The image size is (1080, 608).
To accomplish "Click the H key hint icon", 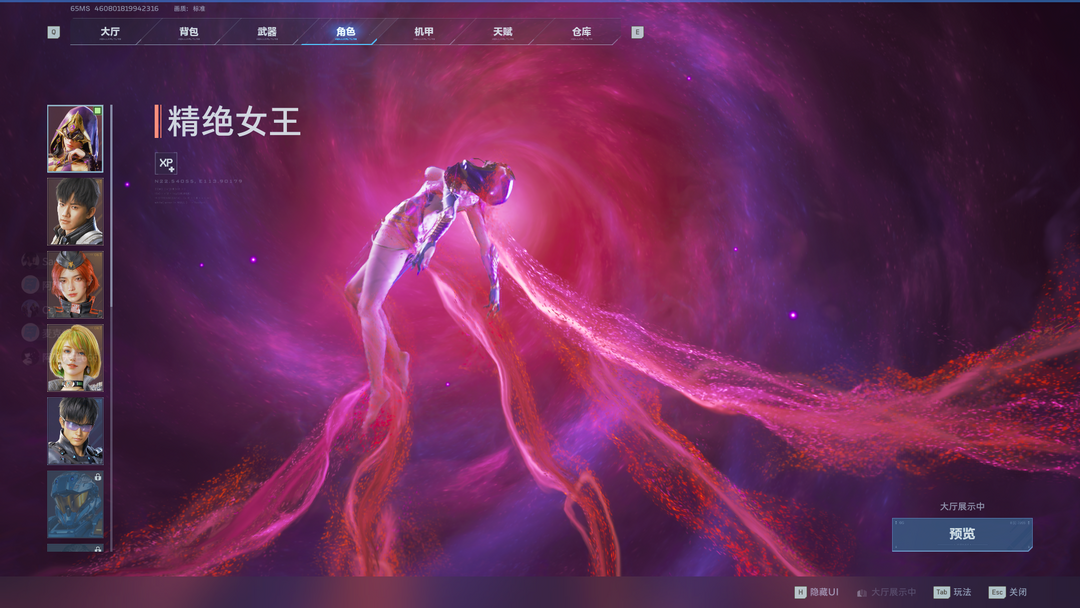I will (800, 592).
